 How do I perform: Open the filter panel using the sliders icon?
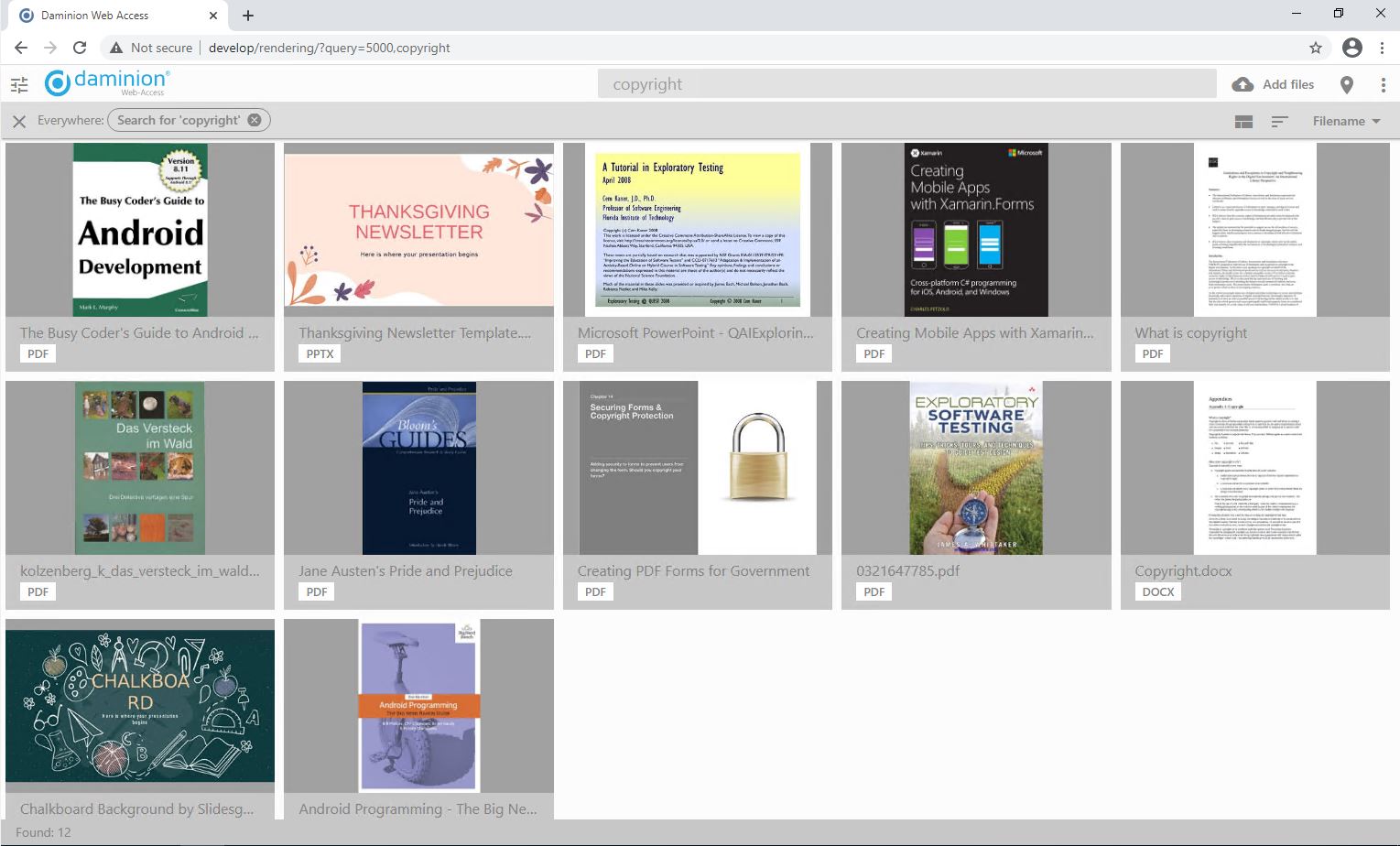point(18,84)
